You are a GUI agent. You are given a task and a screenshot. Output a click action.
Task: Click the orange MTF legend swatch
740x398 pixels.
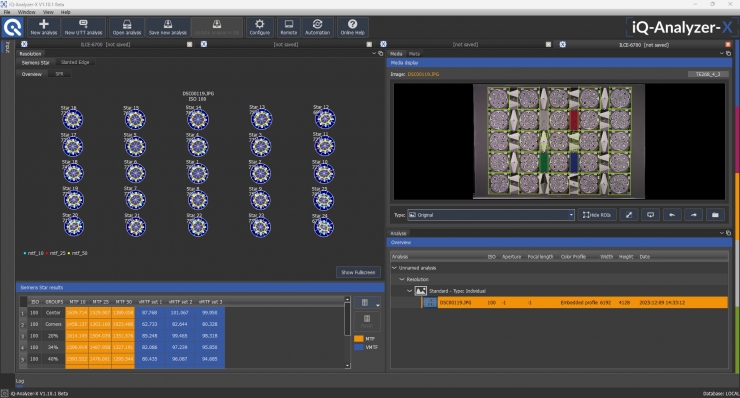[x=359, y=339]
